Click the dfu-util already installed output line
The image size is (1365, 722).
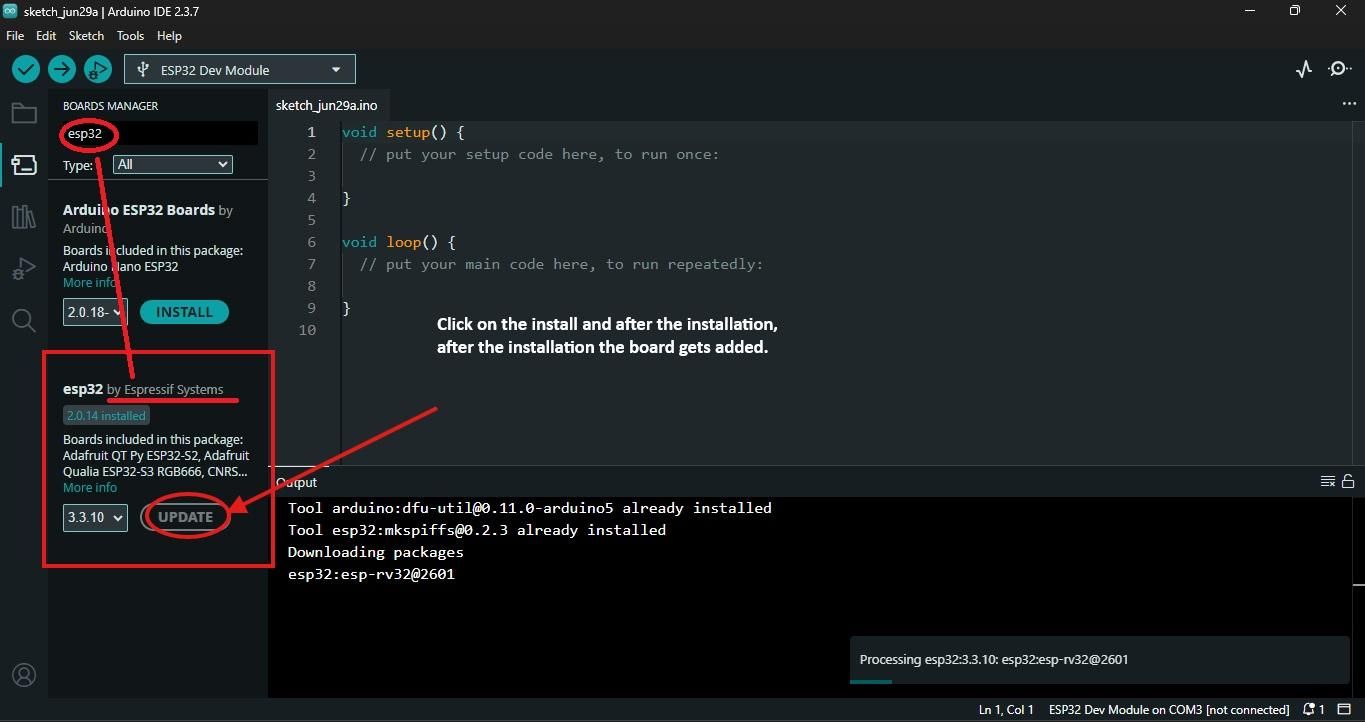click(x=530, y=508)
